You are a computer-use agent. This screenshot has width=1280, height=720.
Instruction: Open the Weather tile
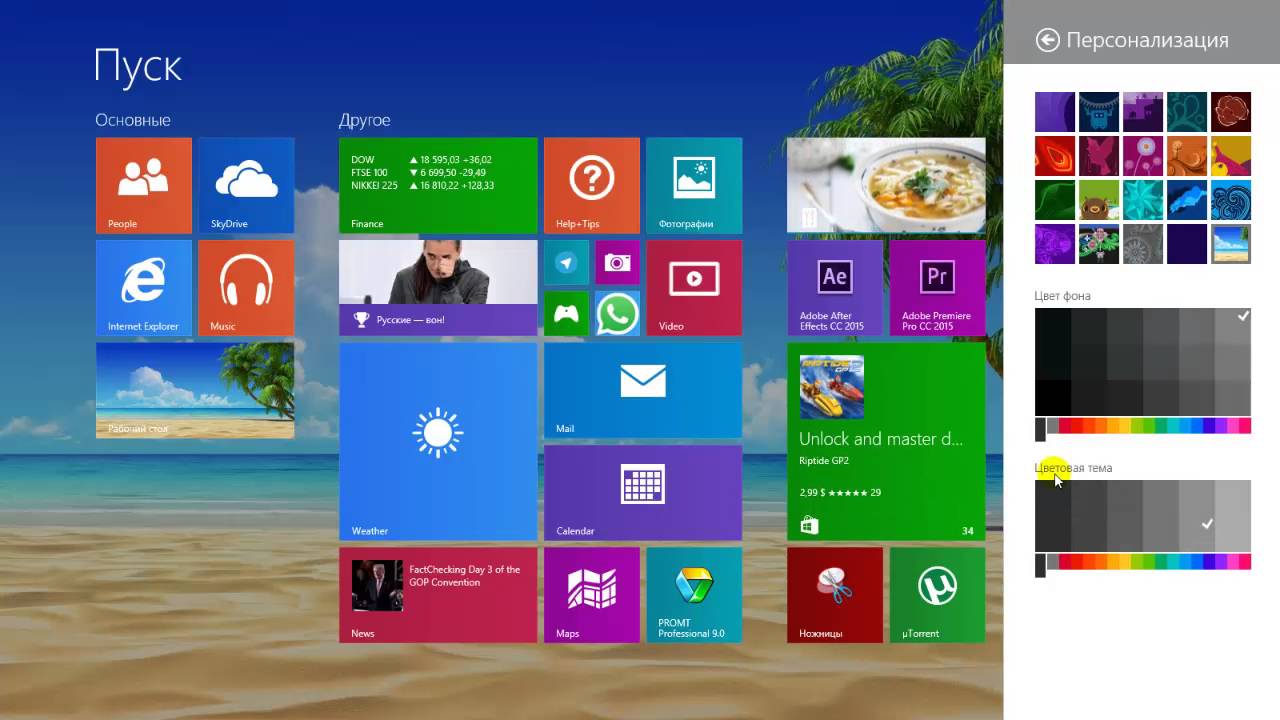(x=438, y=441)
